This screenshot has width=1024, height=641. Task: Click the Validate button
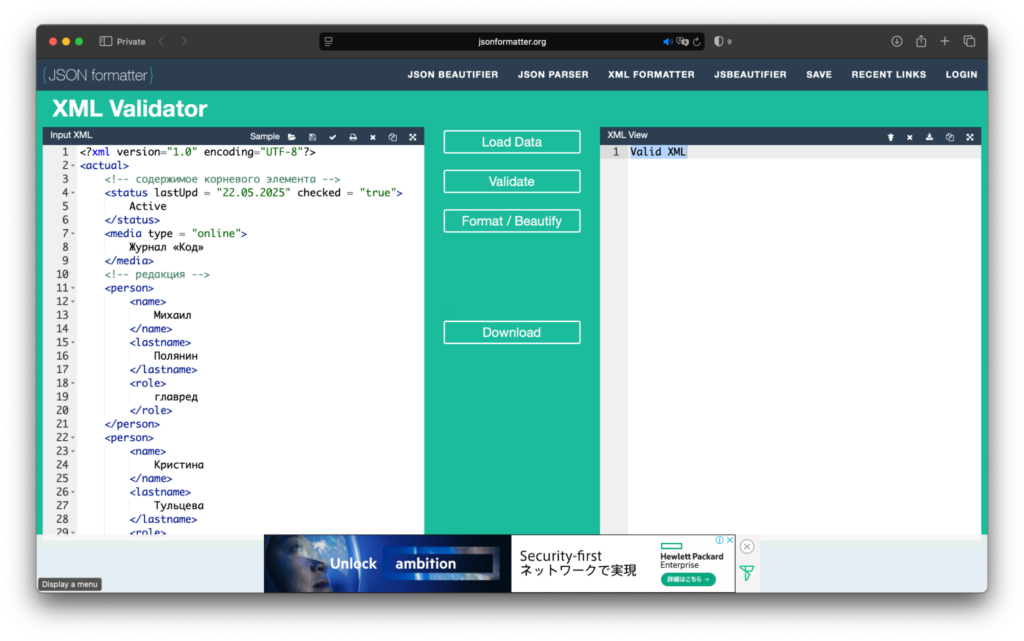click(x=511, y=181)
